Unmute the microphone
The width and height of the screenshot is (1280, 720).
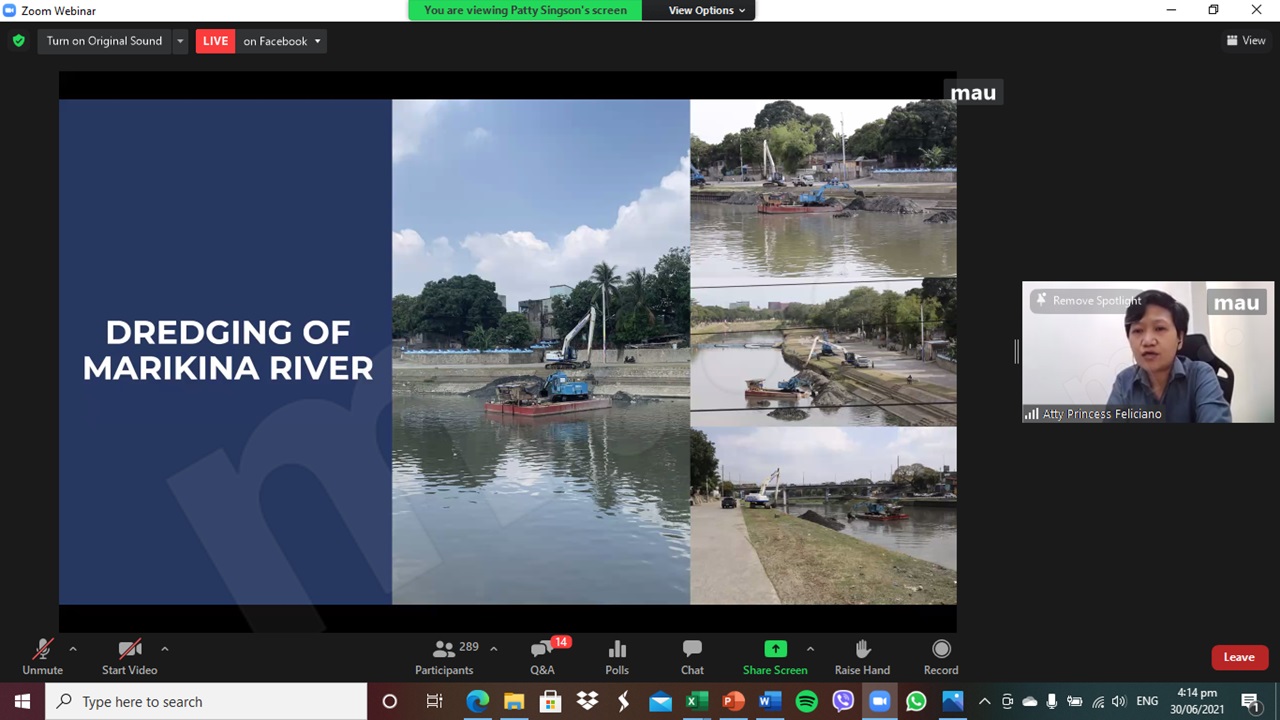(42, 657)
